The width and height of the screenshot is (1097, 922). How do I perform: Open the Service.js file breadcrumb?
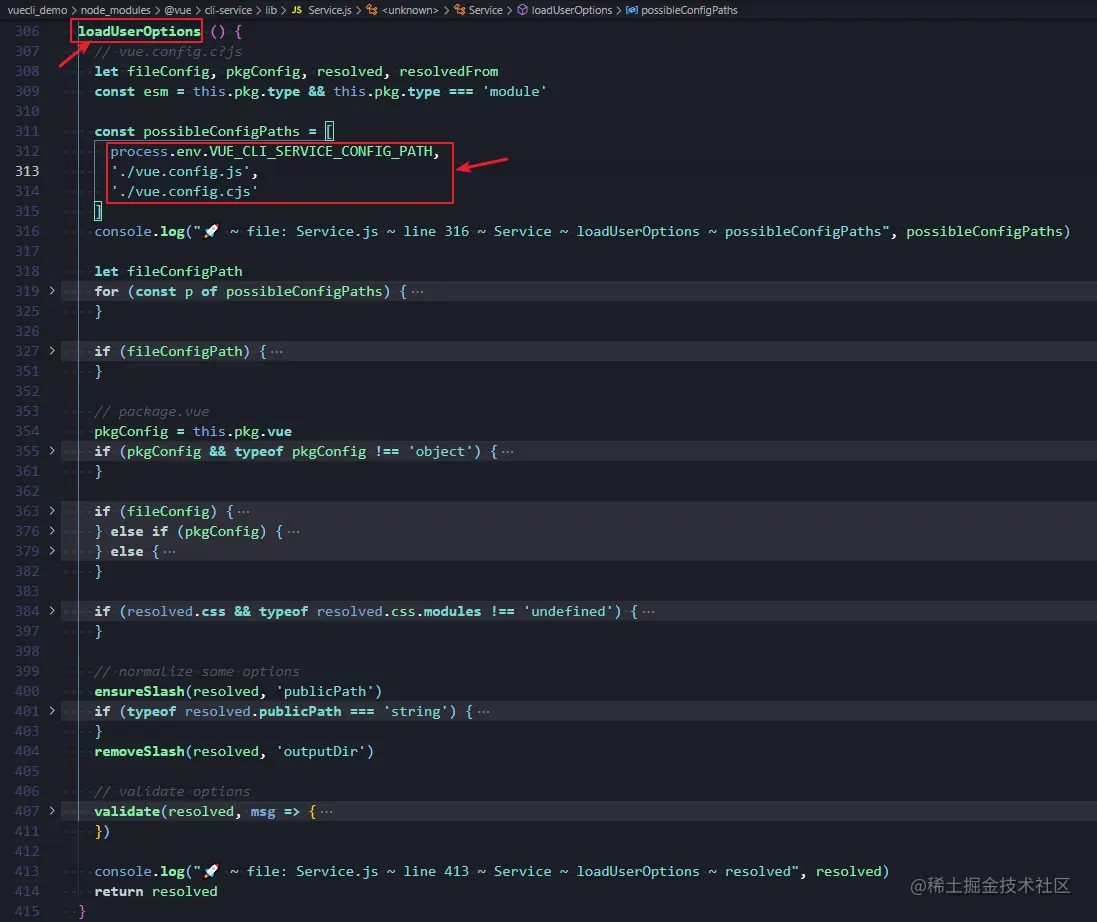[x=330, y=10]
